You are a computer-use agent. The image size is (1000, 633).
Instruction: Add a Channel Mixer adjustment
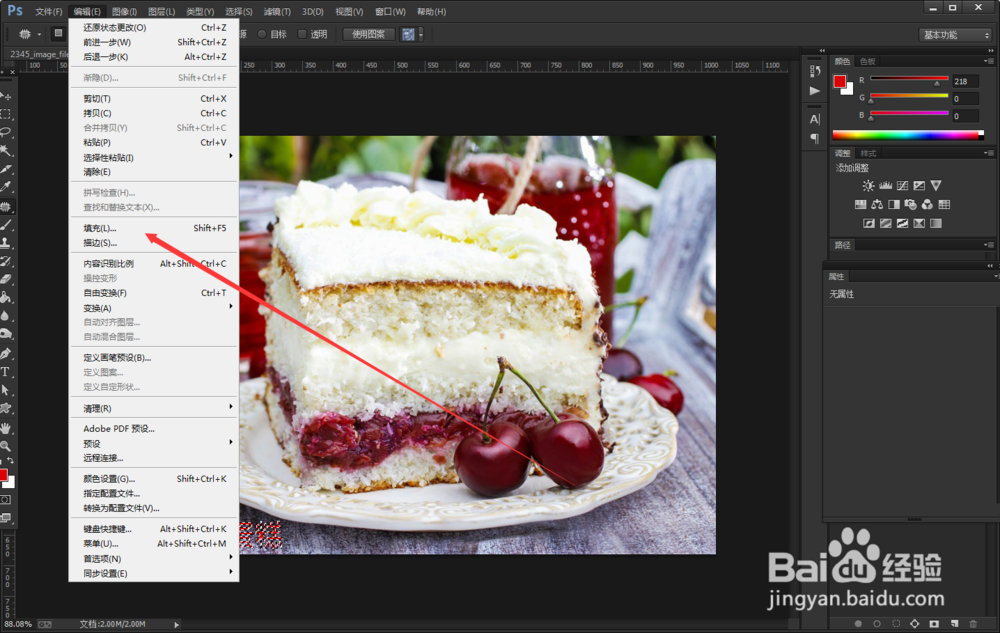coord(927,205)
